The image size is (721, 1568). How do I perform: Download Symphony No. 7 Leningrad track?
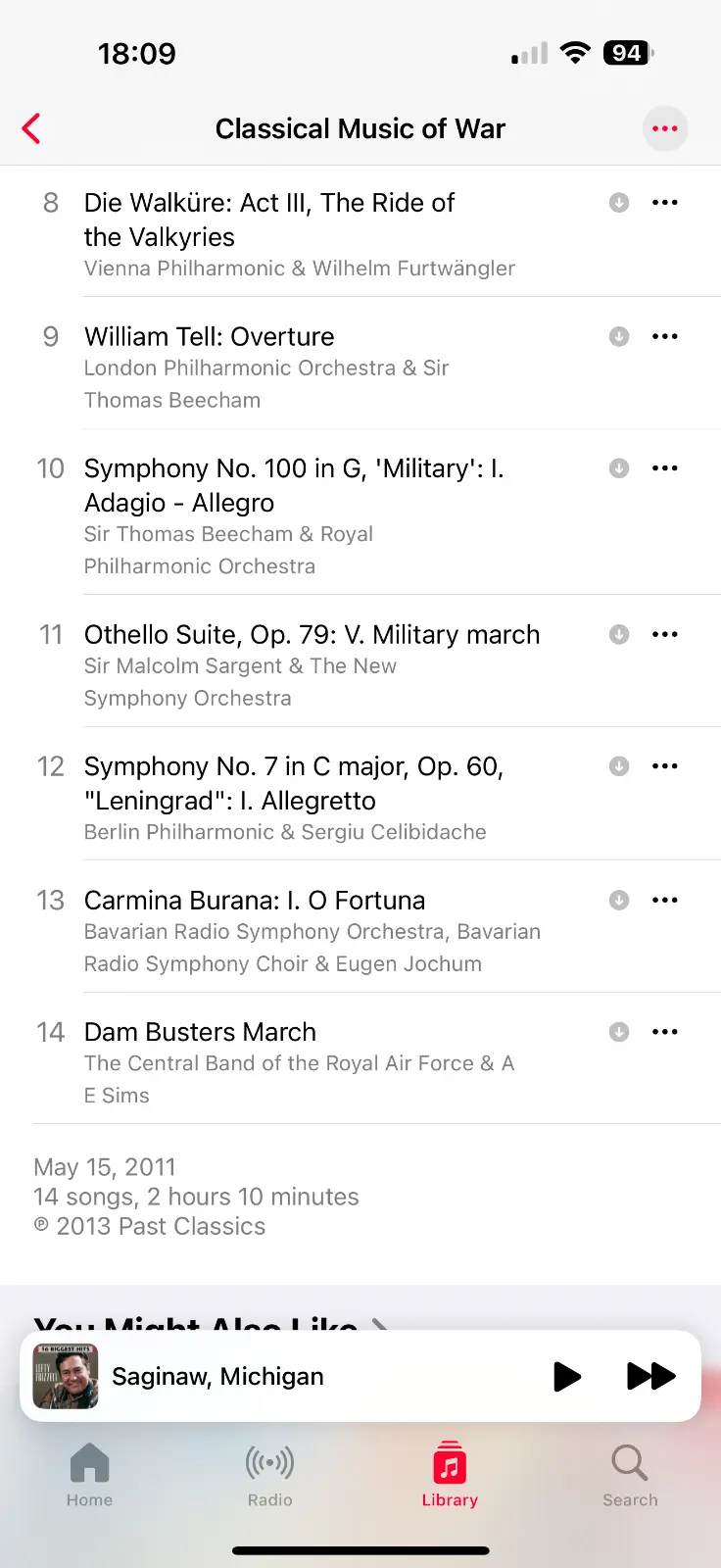(619, 766)
